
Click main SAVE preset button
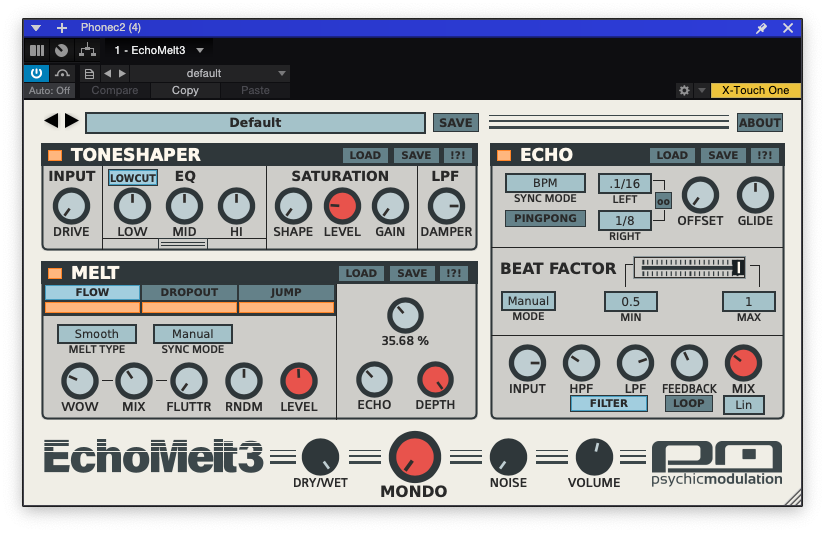point(456,123)
